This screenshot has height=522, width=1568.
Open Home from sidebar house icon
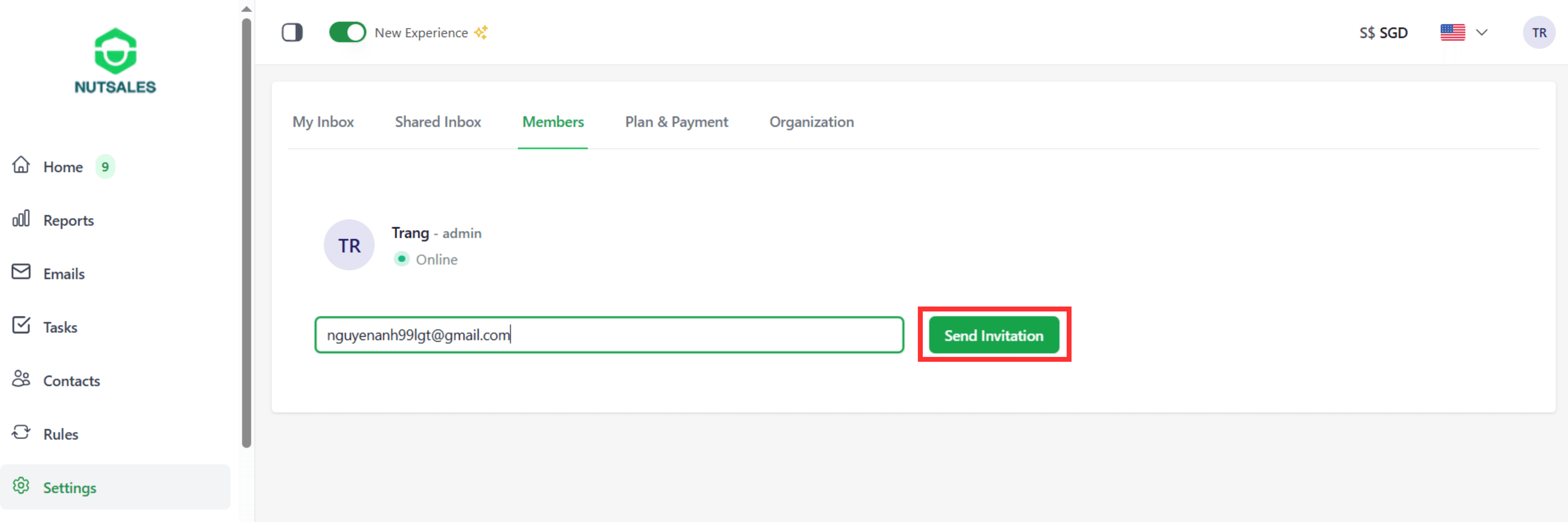(x=21, y=165)
